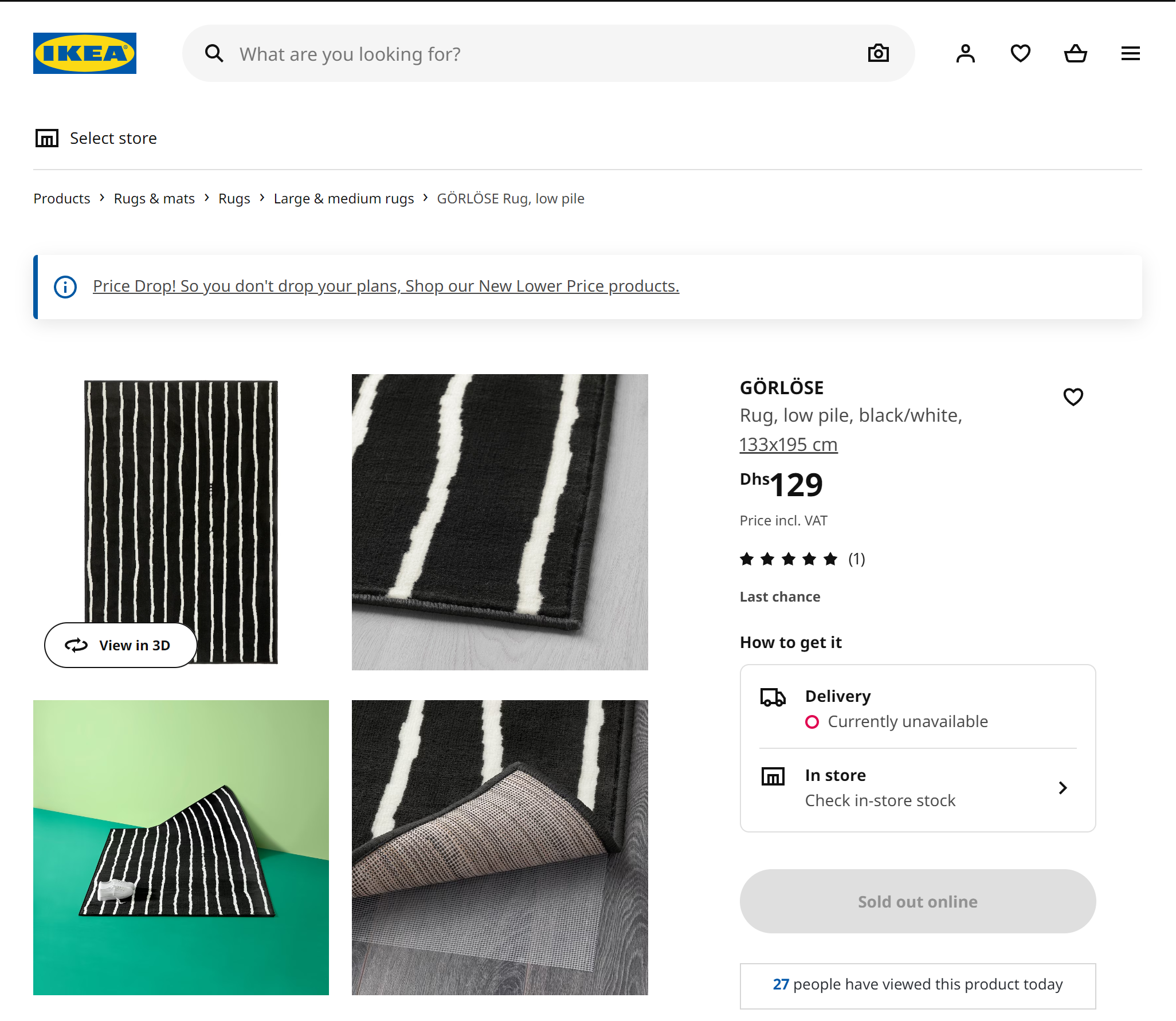Save GÖRLÖSE rug to favourites
Screen dimensions: 1176x1021
coord(1073,396)
